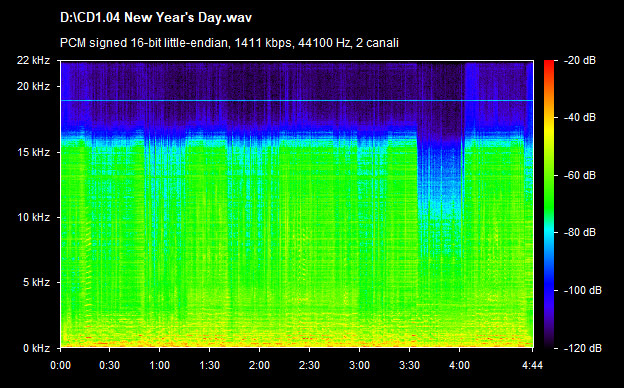This screenshot has width=624, height=388.
Task: Click the 4:44 end time marker
Action: pyautogui.click(x=532, y=365)
